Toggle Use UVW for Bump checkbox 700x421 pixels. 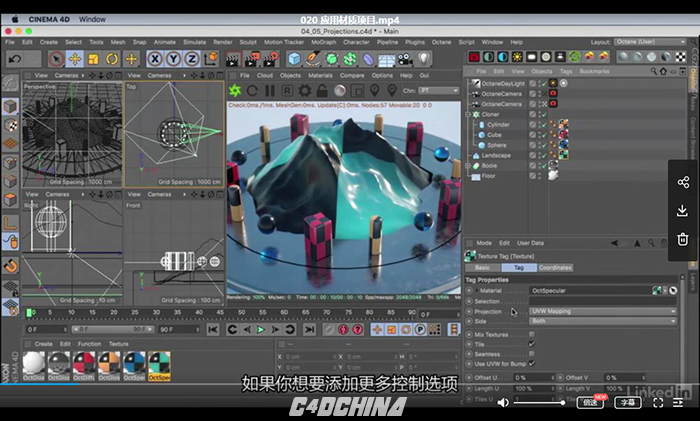[x=532, y=363]
